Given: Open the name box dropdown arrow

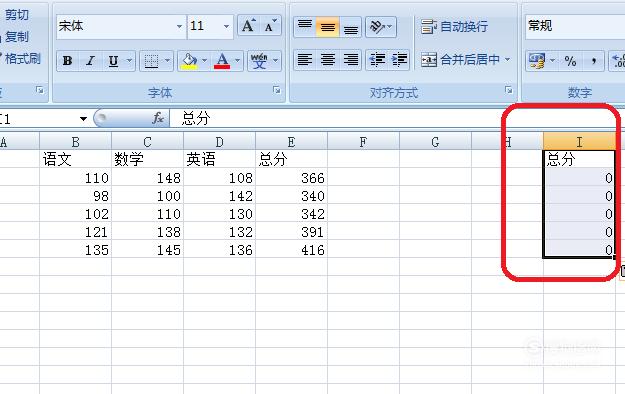Looking at the screenshot, I should click(83, 118).
